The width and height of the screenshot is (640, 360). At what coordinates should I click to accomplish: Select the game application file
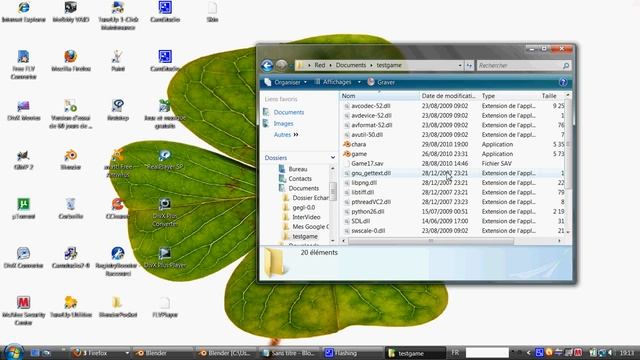[359, 154]
